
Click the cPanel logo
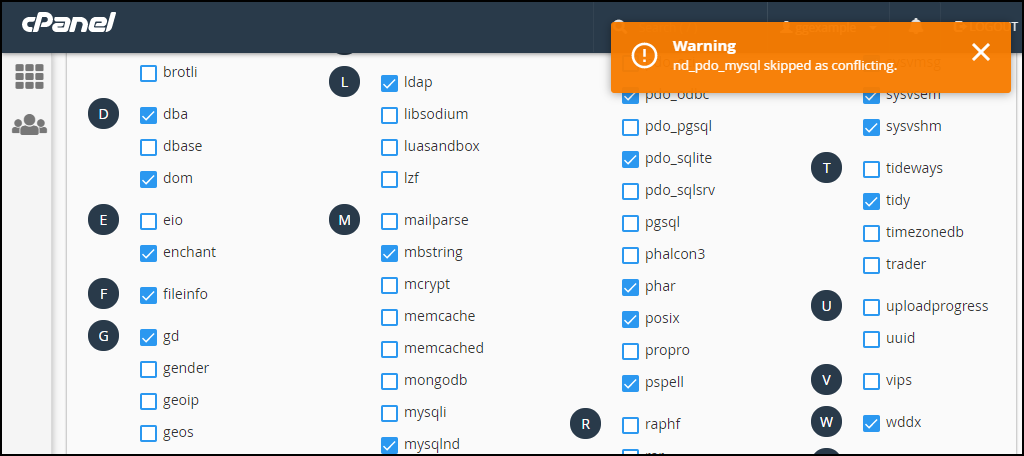69,23
